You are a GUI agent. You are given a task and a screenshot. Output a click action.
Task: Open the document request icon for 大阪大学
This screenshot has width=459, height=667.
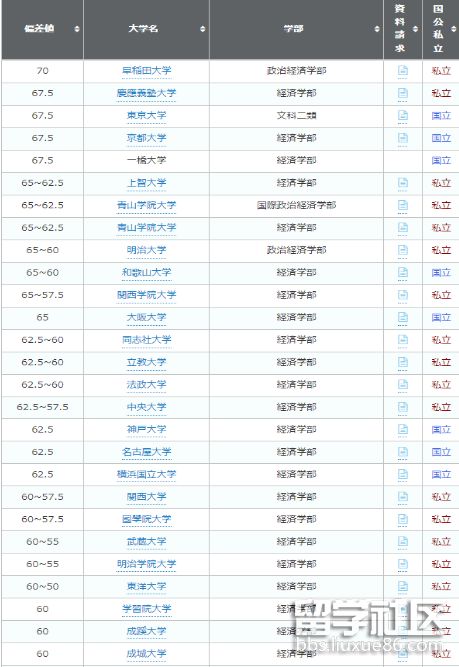tap(402, 317)
